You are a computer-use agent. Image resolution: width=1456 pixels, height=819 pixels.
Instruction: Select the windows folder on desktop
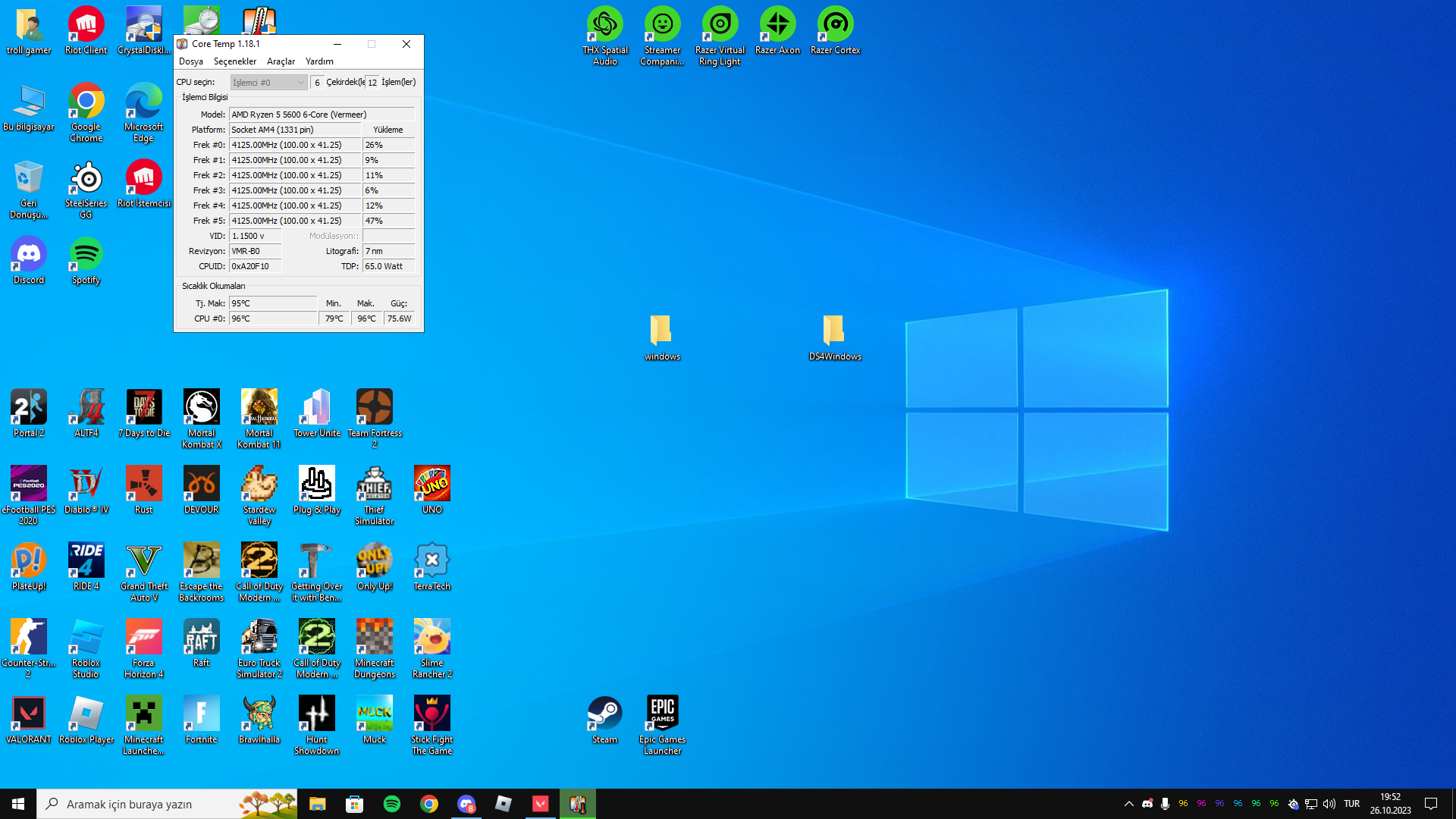pyautogui.click(x=663, y=337)
